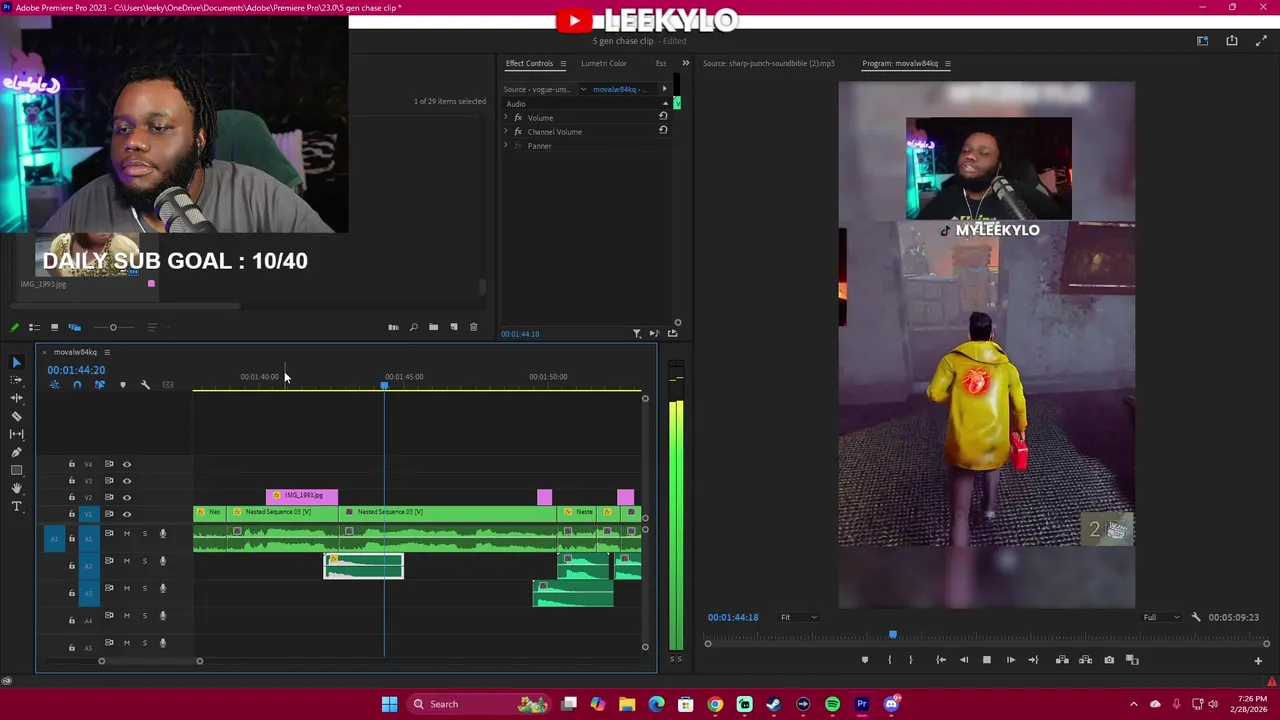The image size is (1280, 720).
Task: Open the movalw84kq timeline panel menu
Action: [x=107, y=352]
